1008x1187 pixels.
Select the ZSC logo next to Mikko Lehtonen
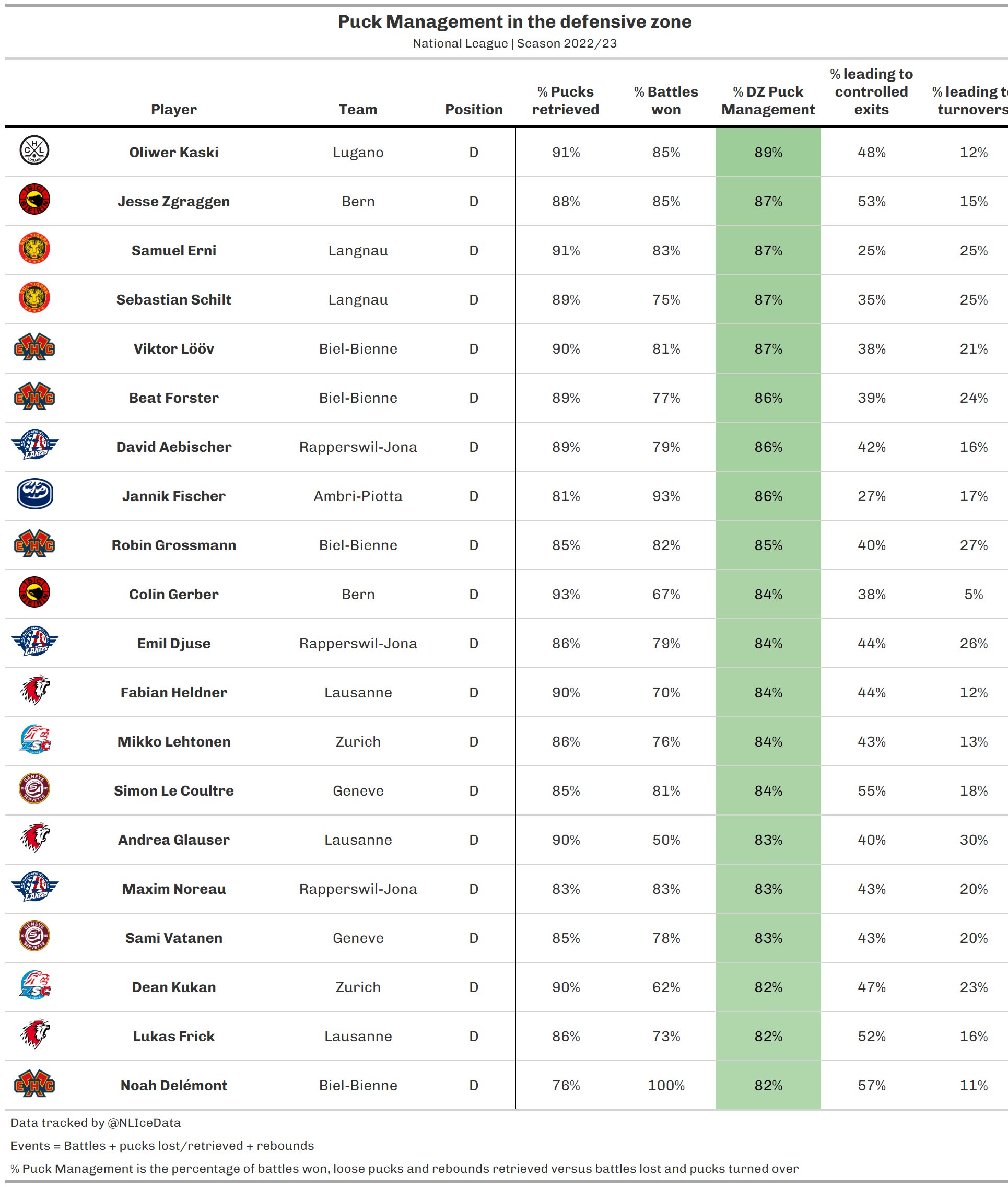click(x=34, y=740)
